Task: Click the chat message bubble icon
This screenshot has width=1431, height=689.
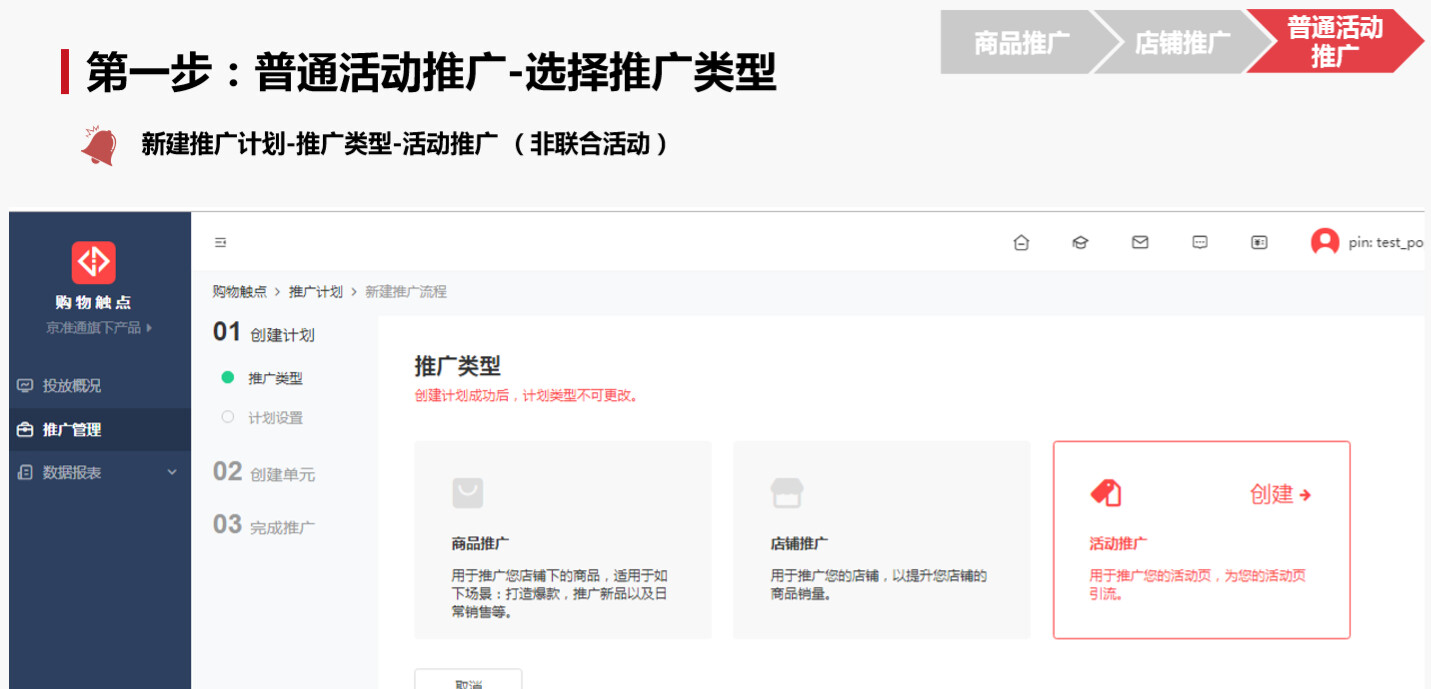Action: [1200, 242]
